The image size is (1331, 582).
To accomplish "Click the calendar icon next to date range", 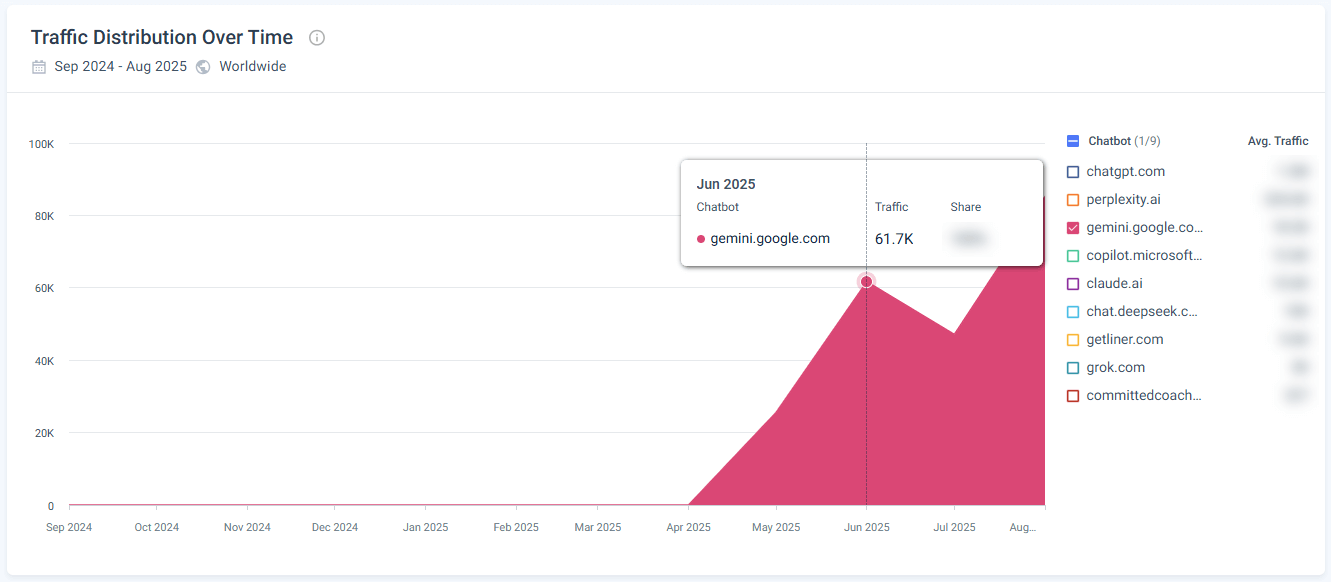I will pos(39,67).
